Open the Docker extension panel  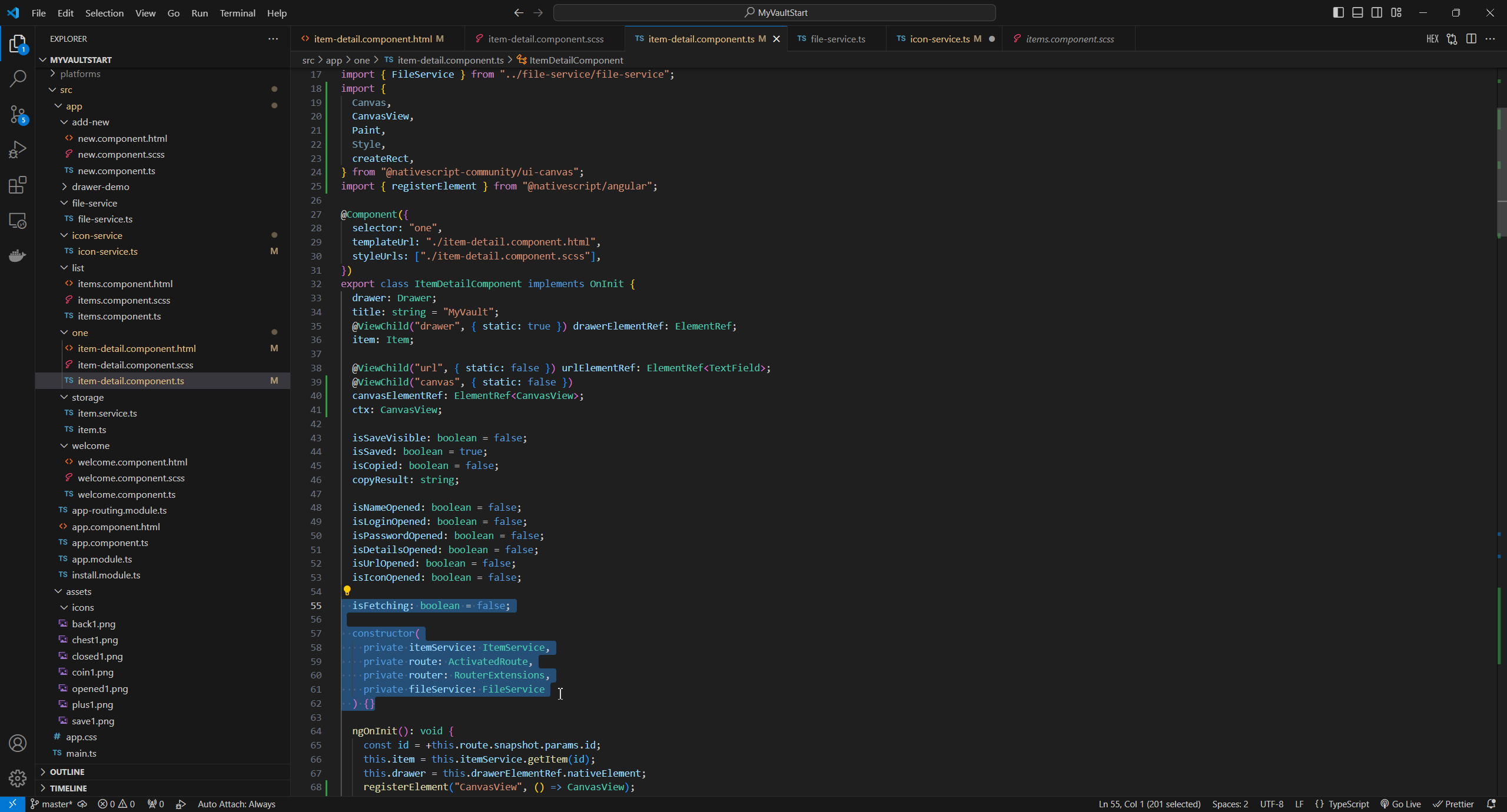click(18, 255)
